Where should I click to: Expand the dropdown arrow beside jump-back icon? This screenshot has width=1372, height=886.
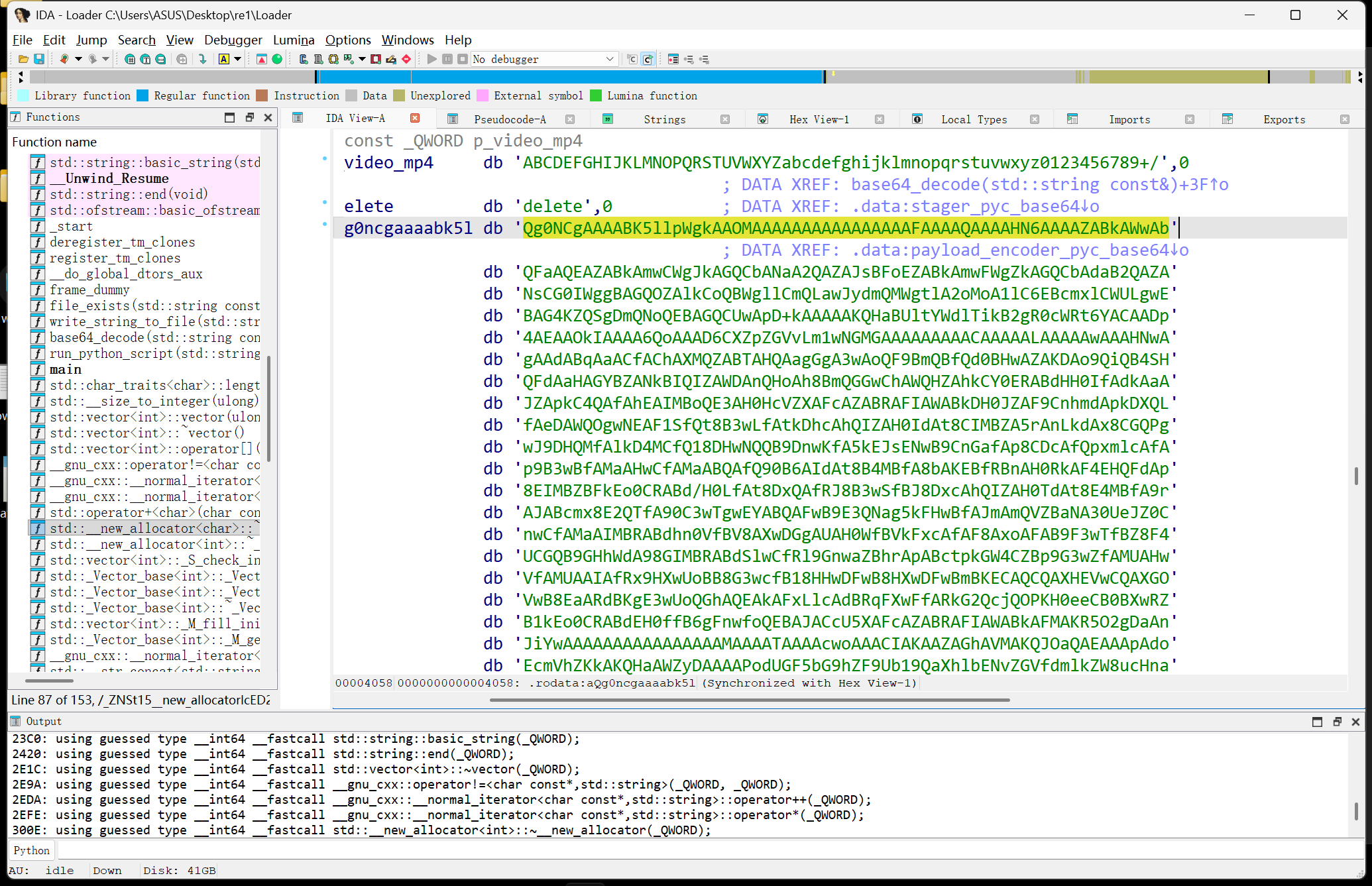tap(78, 60)
